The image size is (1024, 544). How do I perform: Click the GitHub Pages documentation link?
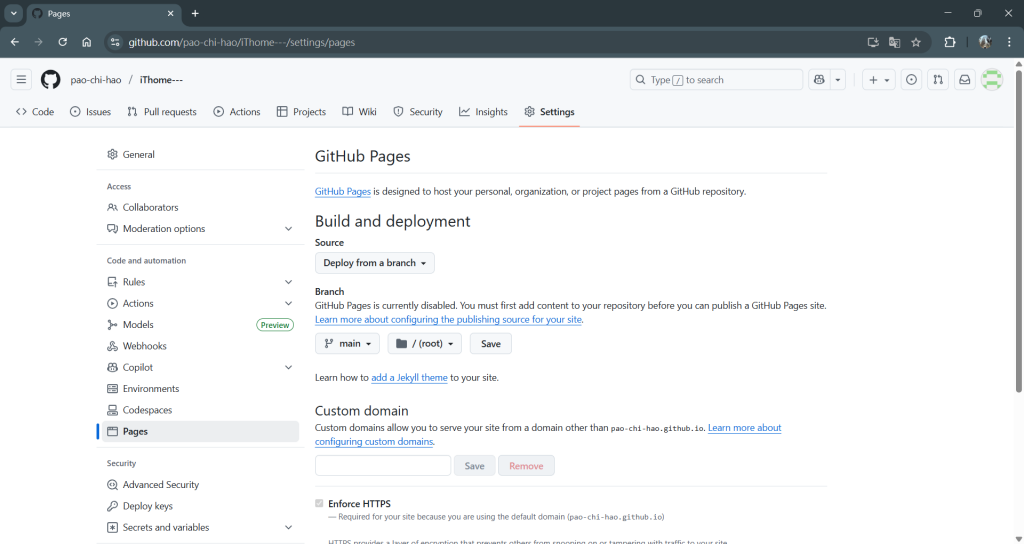click(343, 191)
